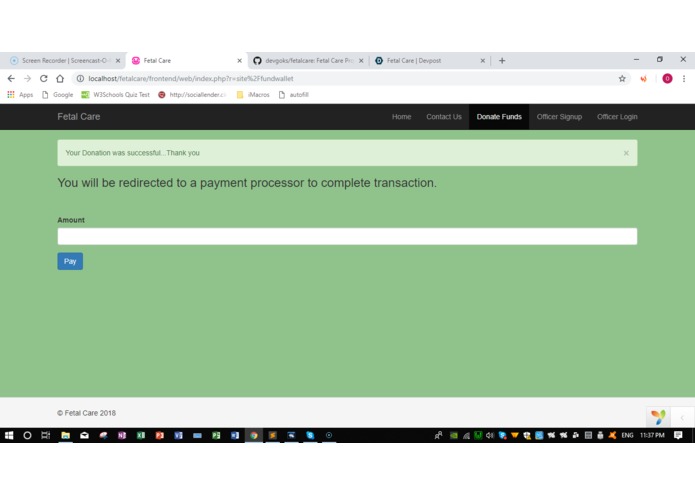Open the browser home page icon
The height and width of the screenshot is (494, 695).
point(60,78)
